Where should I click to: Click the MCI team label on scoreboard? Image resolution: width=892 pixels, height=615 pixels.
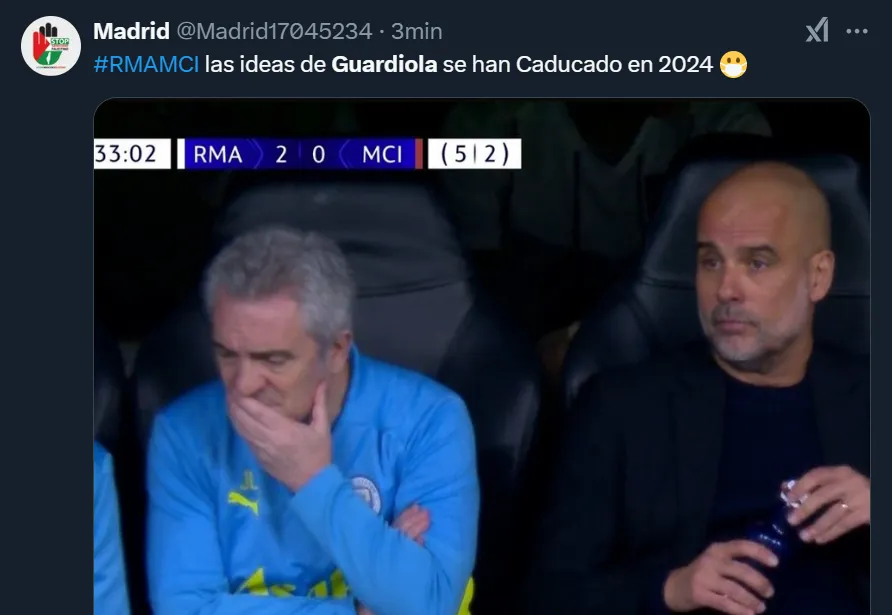pyautogui.click(x=382, y=154)
